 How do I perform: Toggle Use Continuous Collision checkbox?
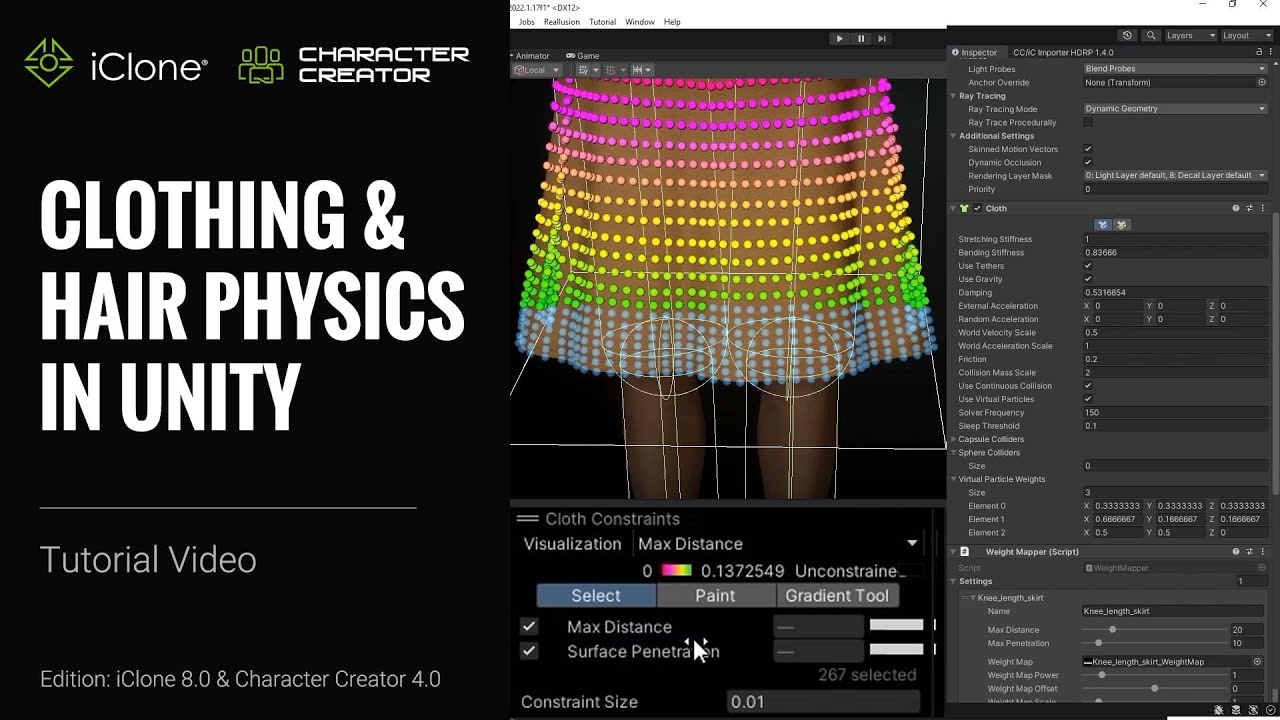point(1088,386)
